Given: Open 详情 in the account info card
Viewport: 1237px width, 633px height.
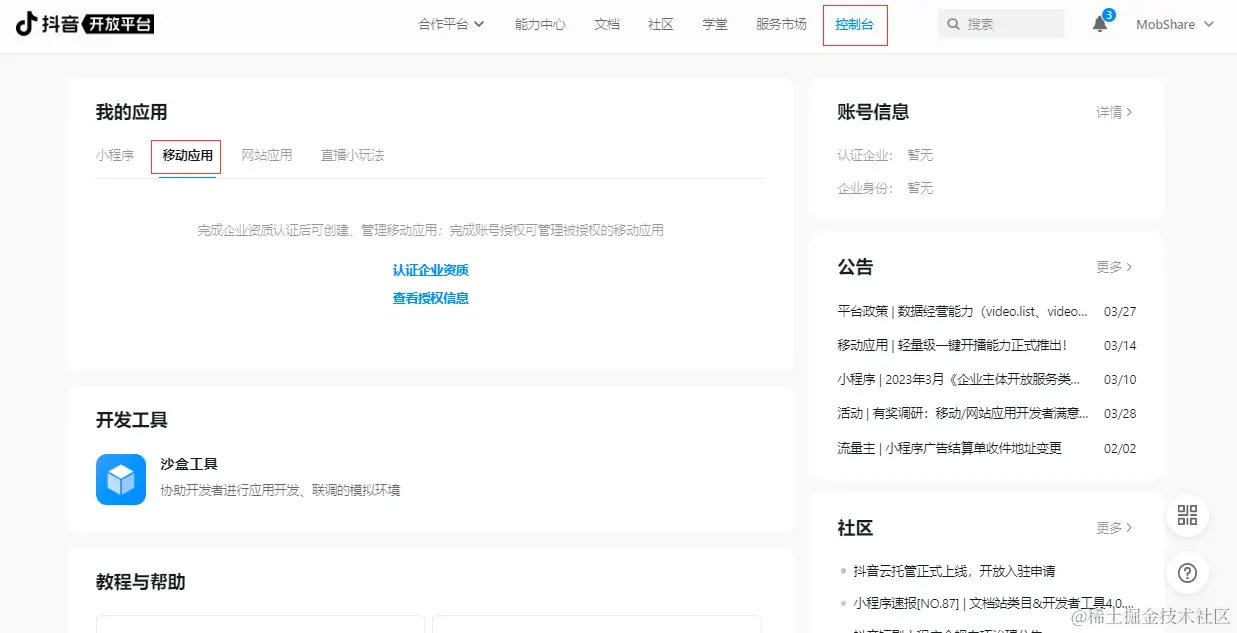Looking at the screenshot, I should click(1114, 112).
